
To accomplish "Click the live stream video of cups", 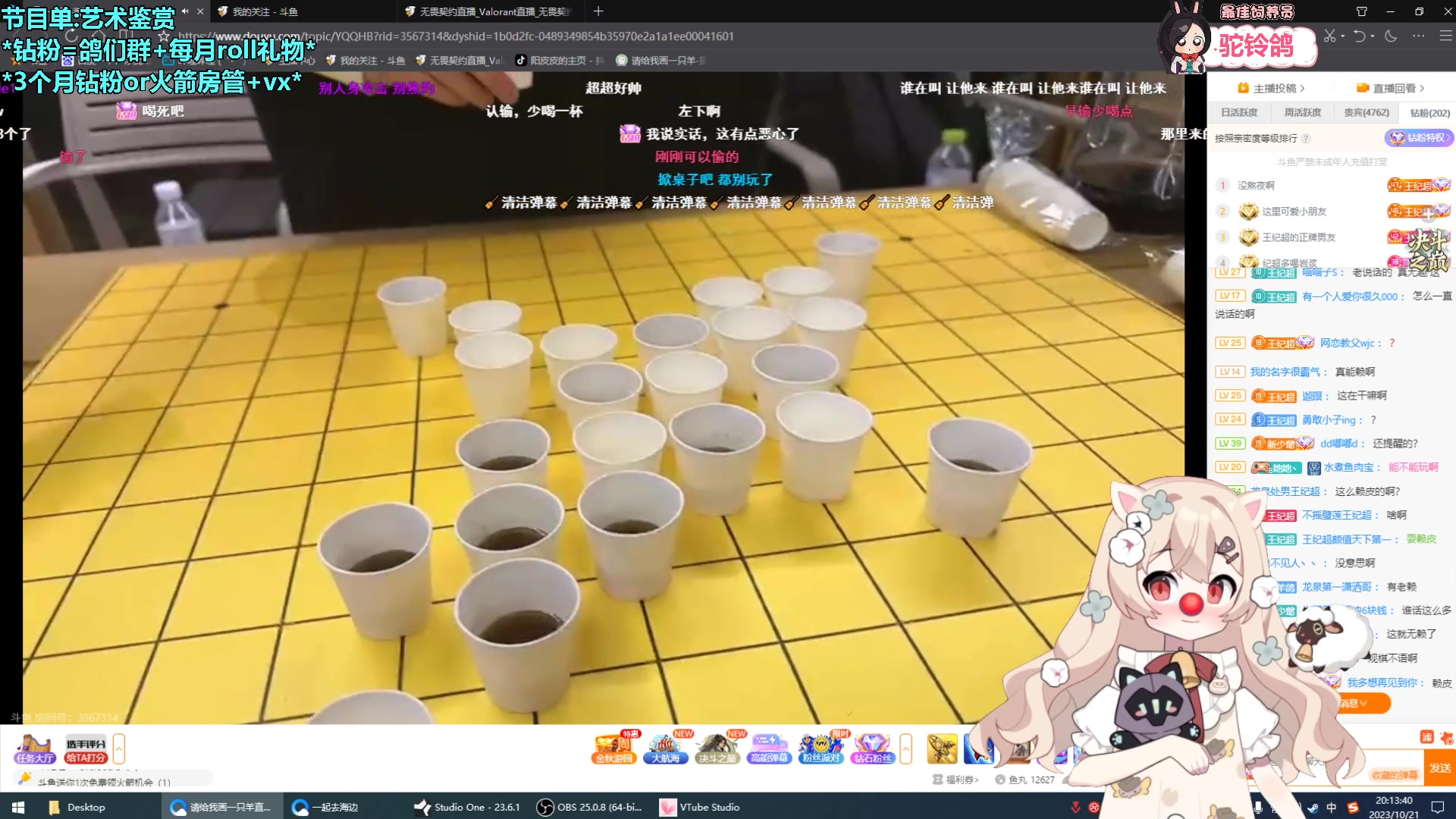I will click(603, 398).
